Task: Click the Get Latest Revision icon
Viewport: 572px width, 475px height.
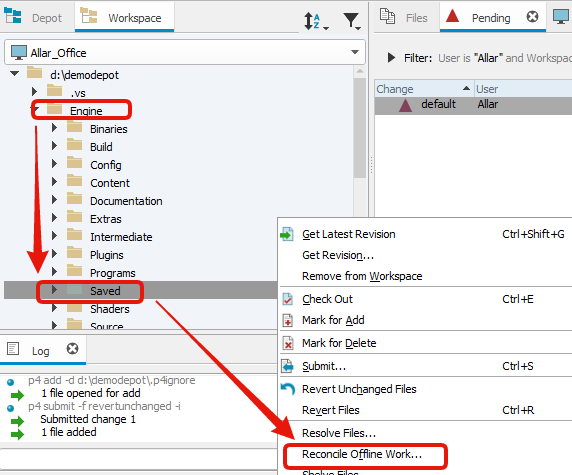Action: coord(287,234)
